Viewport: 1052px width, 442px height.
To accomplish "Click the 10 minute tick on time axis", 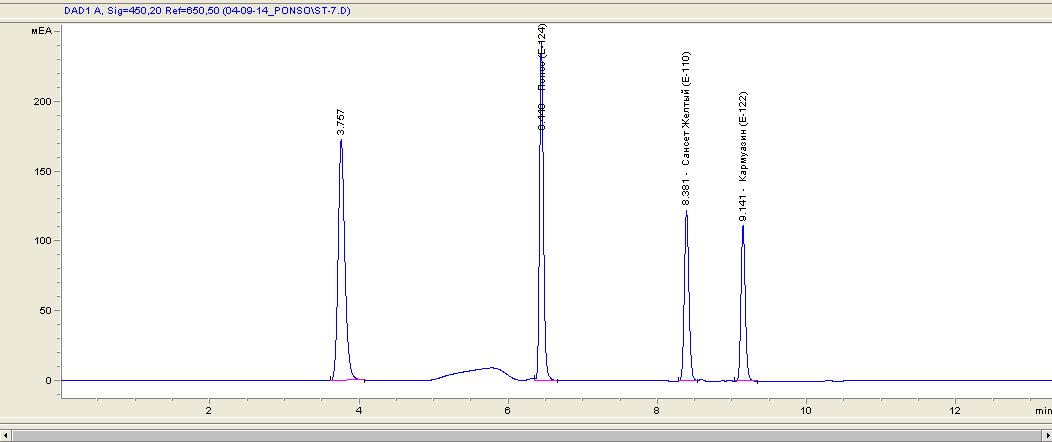I will (806, 411).
